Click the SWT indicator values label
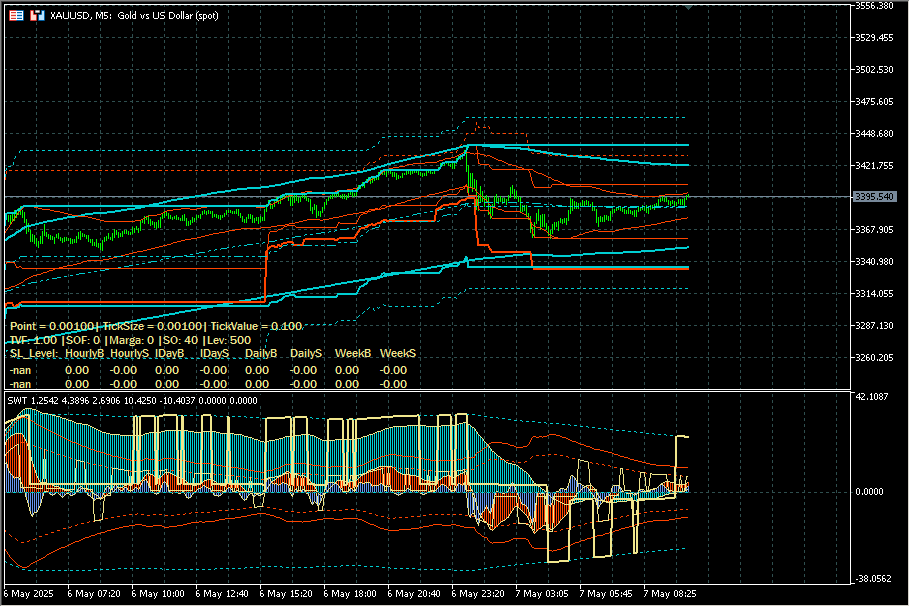 pos(132,400)
